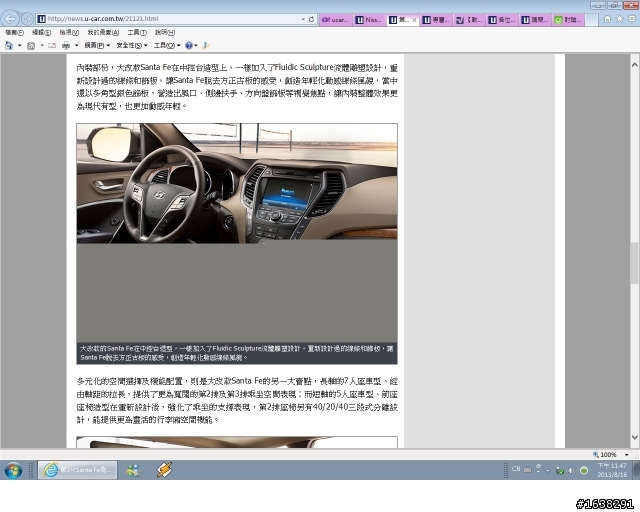Open IE Tools gear icon

632,19
